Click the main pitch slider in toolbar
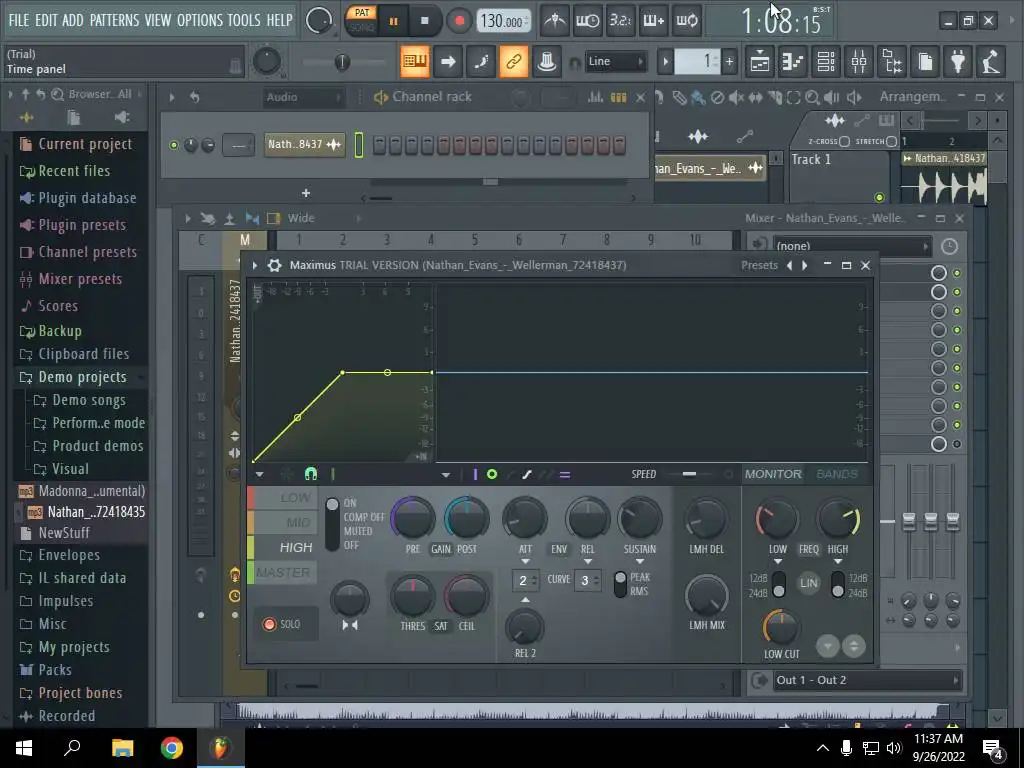This screenshot has height=768, width=1024. point(344,62)
